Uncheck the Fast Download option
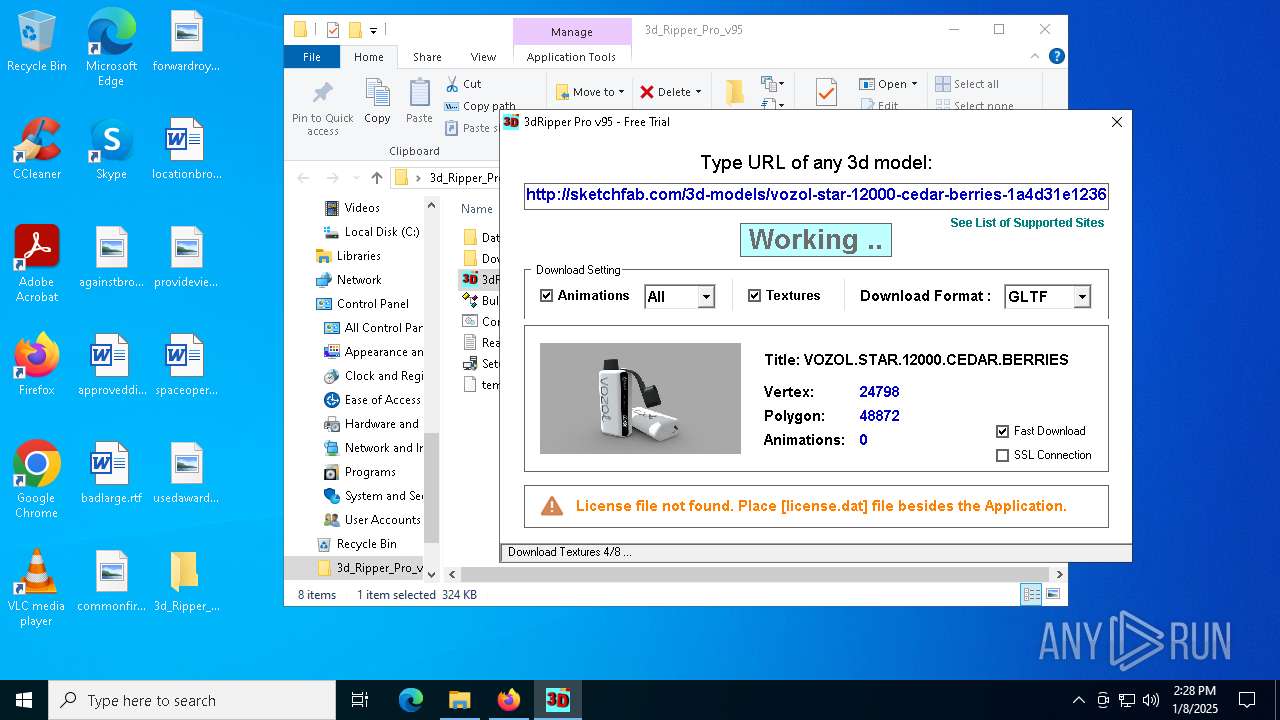 [1003, 431]
